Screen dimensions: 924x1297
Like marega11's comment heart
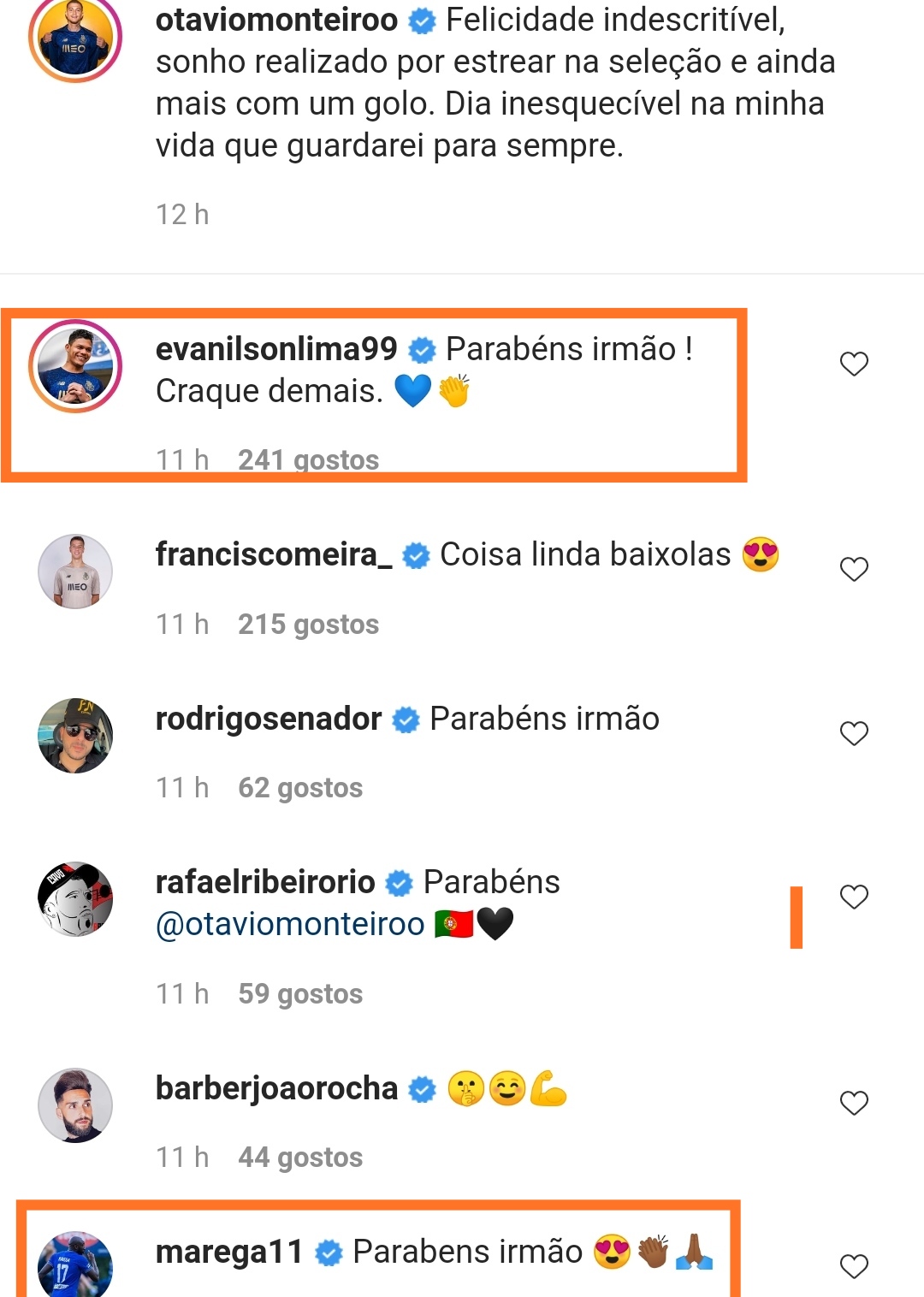[x=854, y=1267]
